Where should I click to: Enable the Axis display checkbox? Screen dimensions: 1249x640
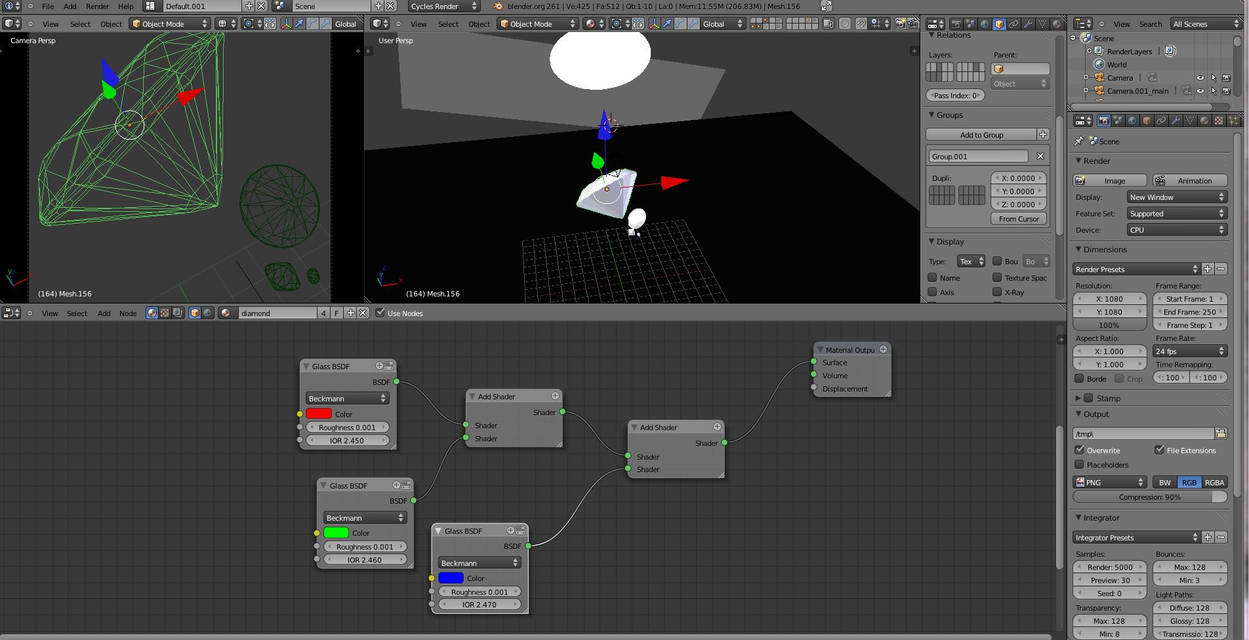tap(933, 292)
